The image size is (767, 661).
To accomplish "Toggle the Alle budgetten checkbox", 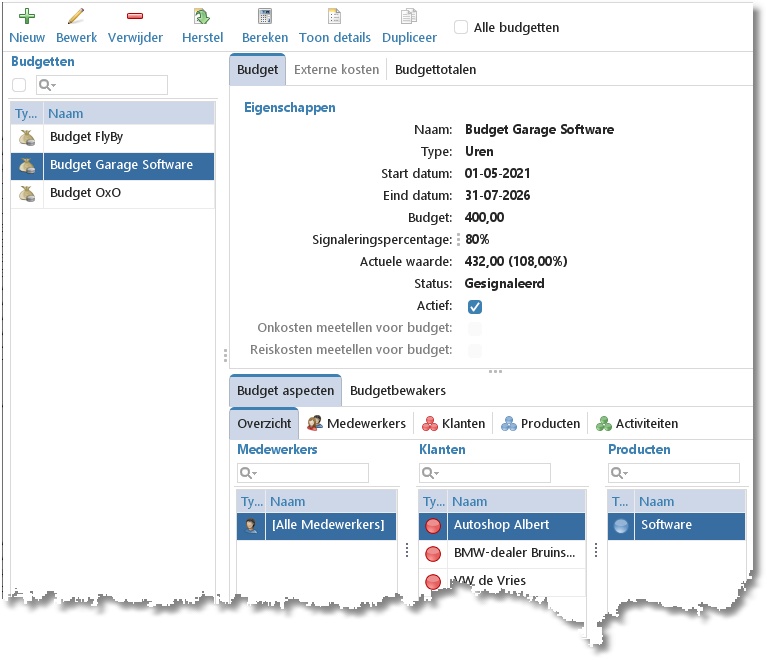I will tap(461, 27).
